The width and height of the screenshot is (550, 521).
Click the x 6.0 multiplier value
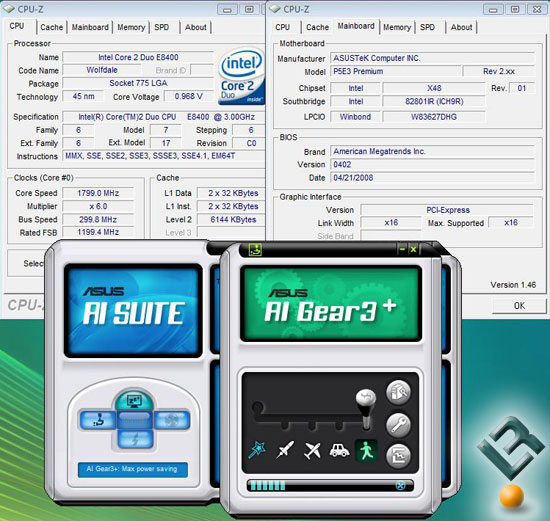[98, 206]
